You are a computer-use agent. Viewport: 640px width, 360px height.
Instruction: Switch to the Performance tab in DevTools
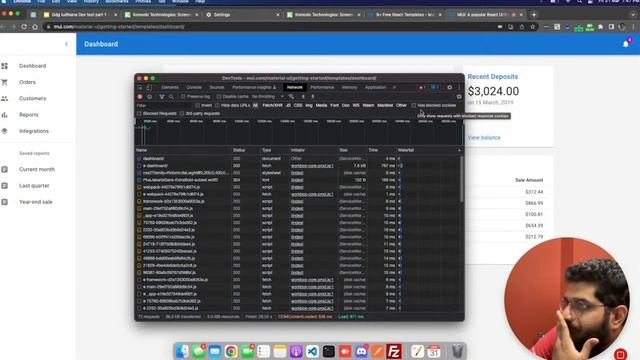[x=322, y=87]
